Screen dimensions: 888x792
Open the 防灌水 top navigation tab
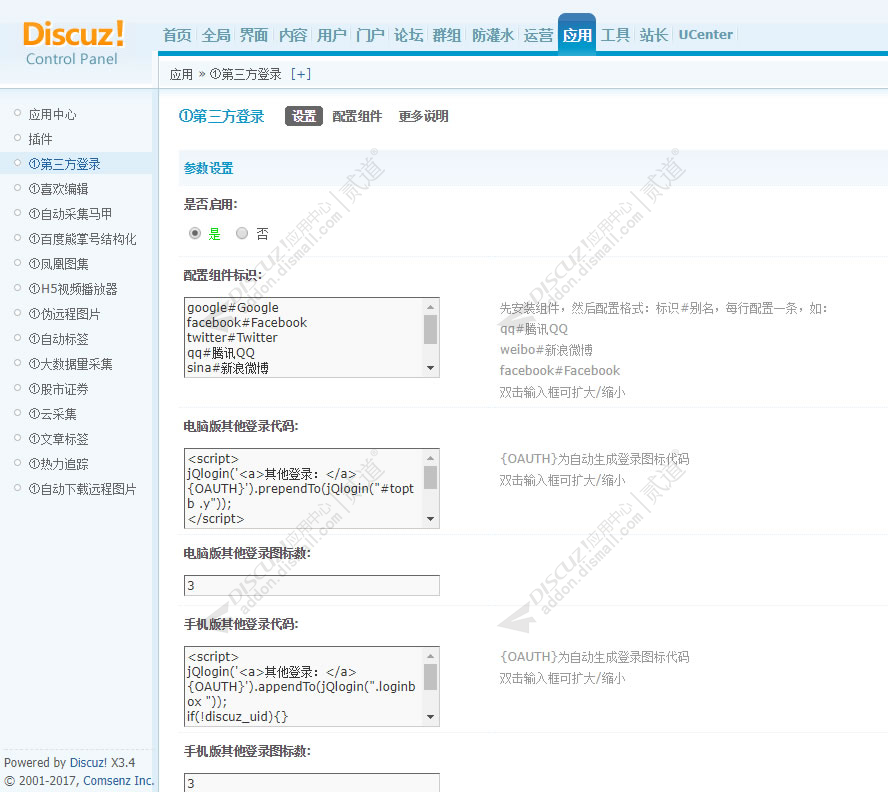pos(493,35)
